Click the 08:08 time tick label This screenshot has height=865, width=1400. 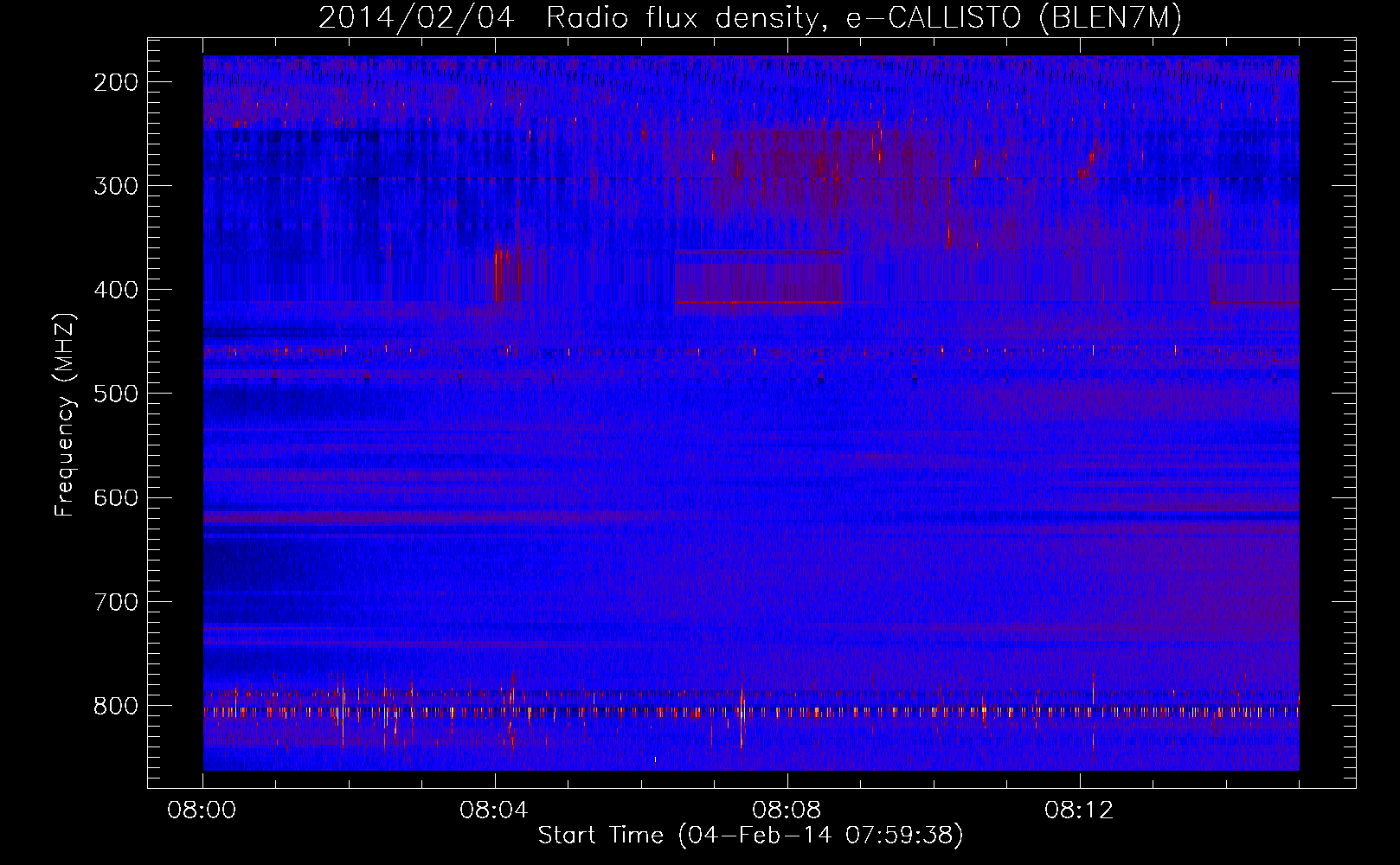787,811
